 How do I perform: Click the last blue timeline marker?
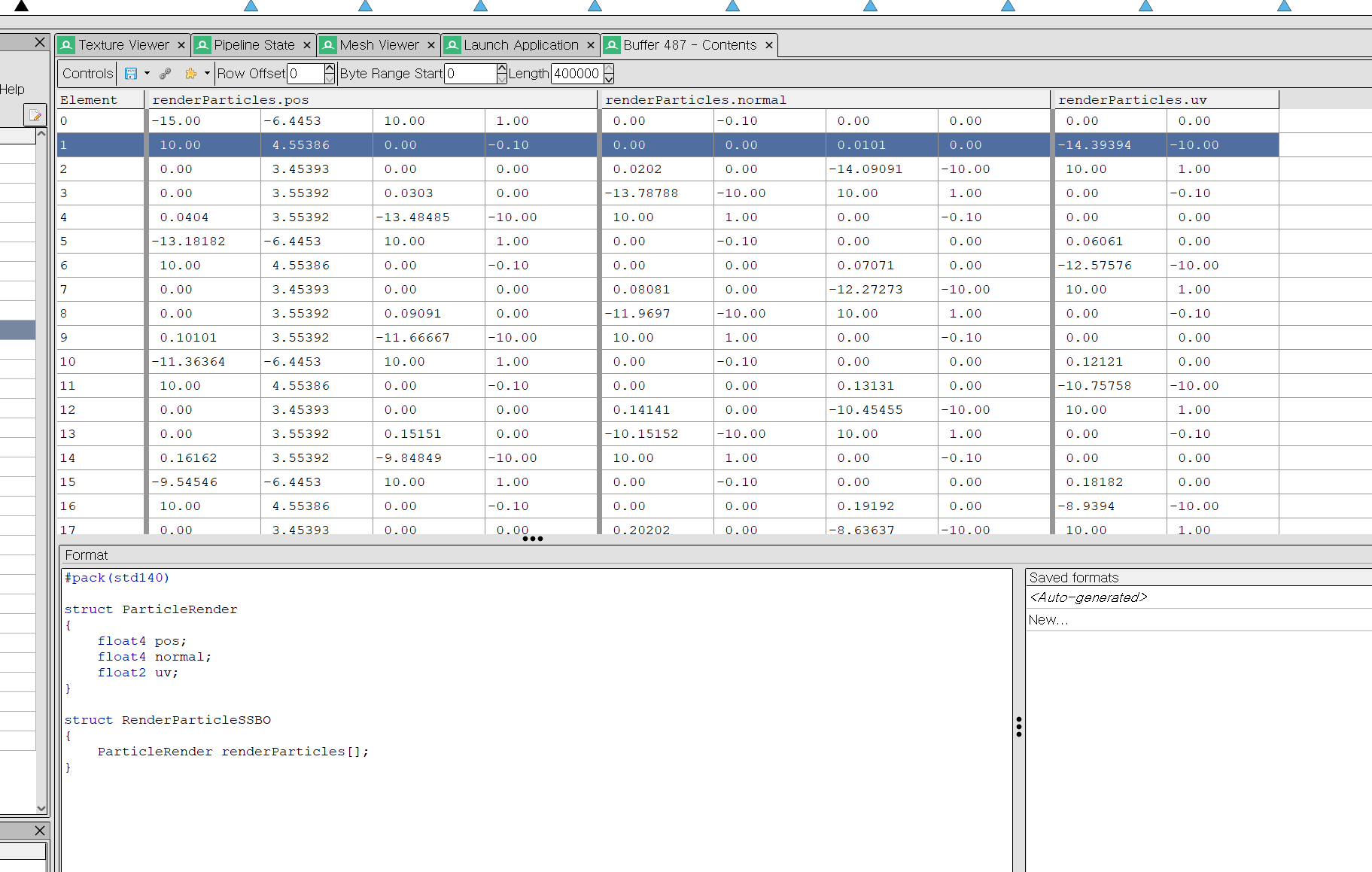[x=1284, y=6]
